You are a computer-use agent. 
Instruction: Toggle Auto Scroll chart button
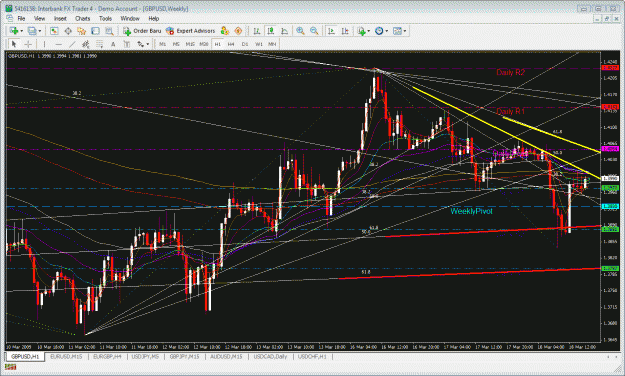(331, 31)
